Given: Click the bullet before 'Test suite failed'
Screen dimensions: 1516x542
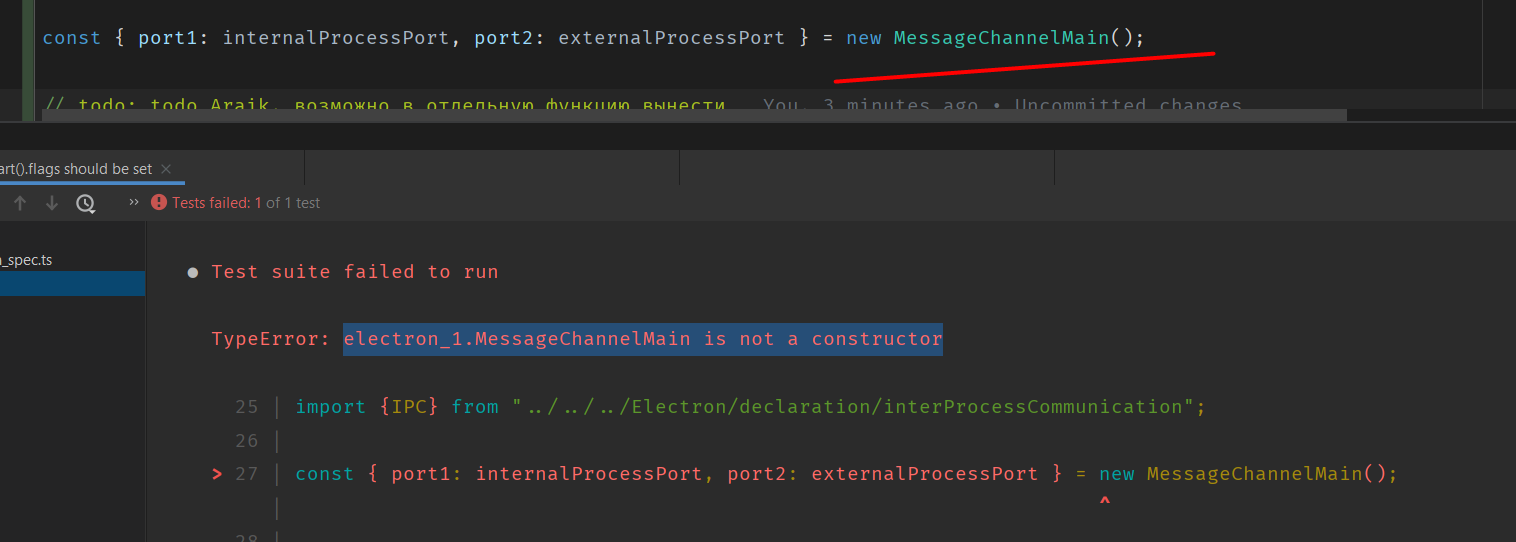Looking at the screenshot, I should (x=193, y=273).
